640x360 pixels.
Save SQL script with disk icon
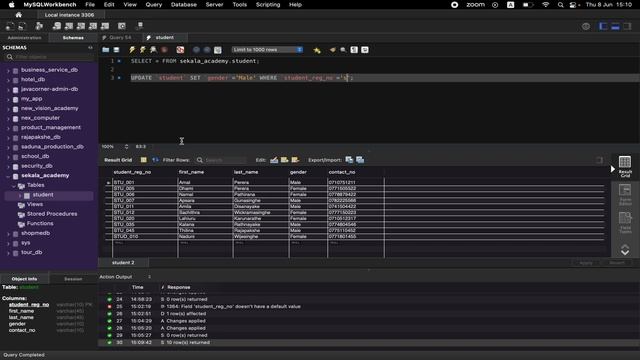[116, 50]
